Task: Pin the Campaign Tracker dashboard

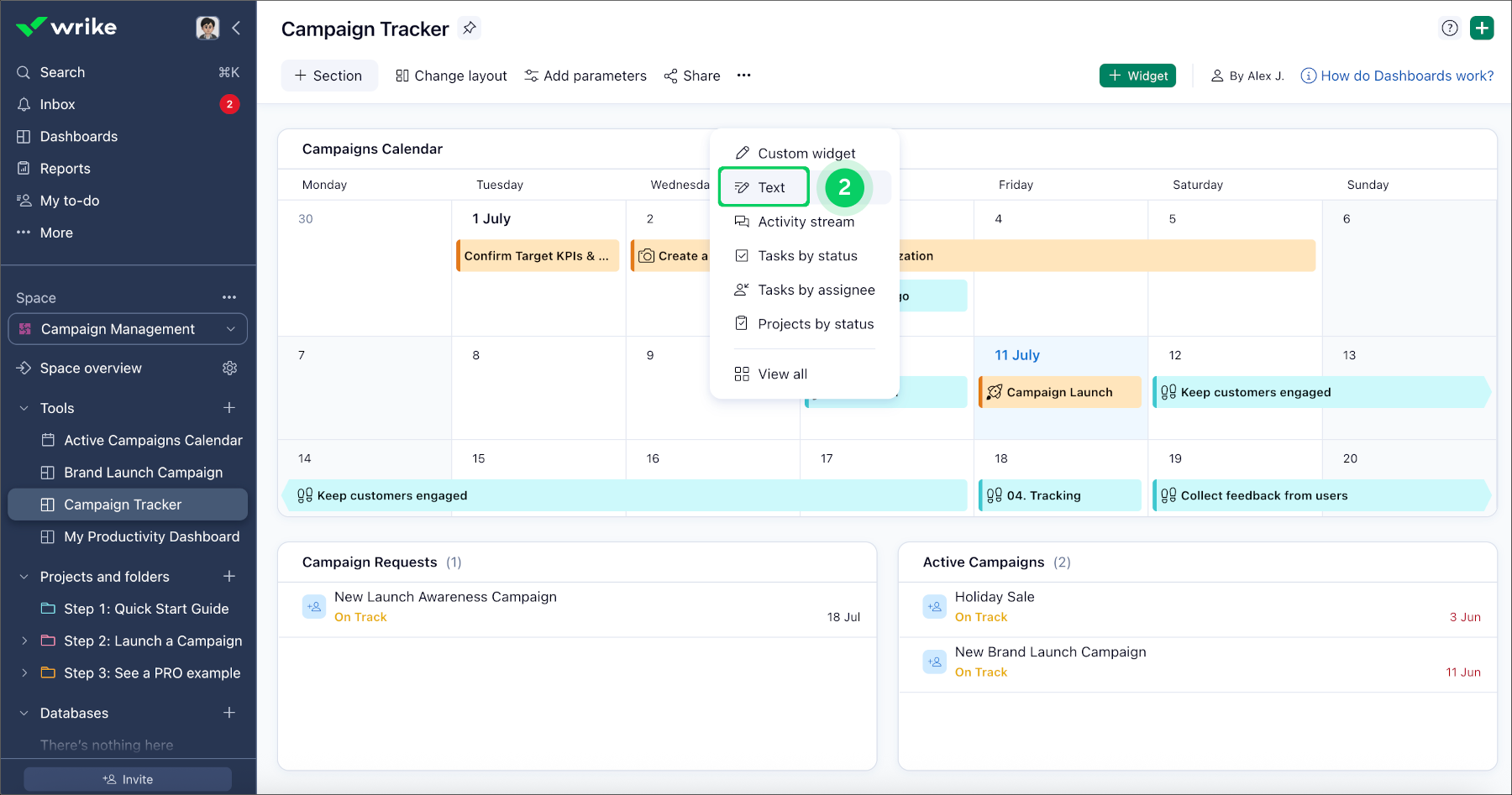Action: tap(470, 28)
